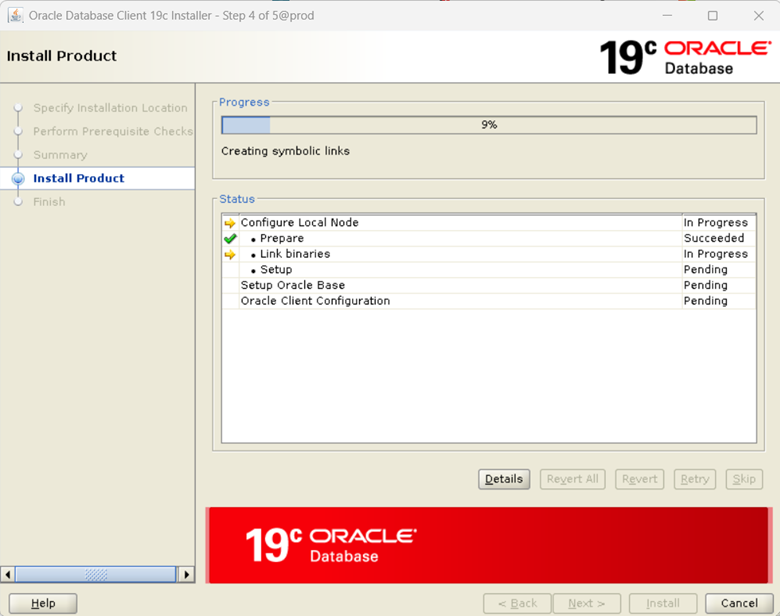Click the Succeeded status for Prepare
The height and width of the screenshot is (616, 780).
pyautogui.click(x=714, y=238)
